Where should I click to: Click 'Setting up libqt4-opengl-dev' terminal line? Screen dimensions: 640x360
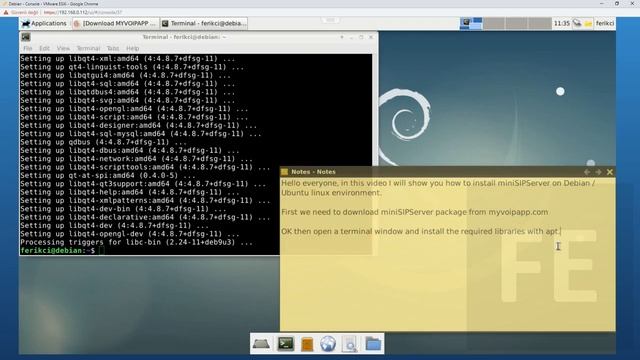pos(130,234)
